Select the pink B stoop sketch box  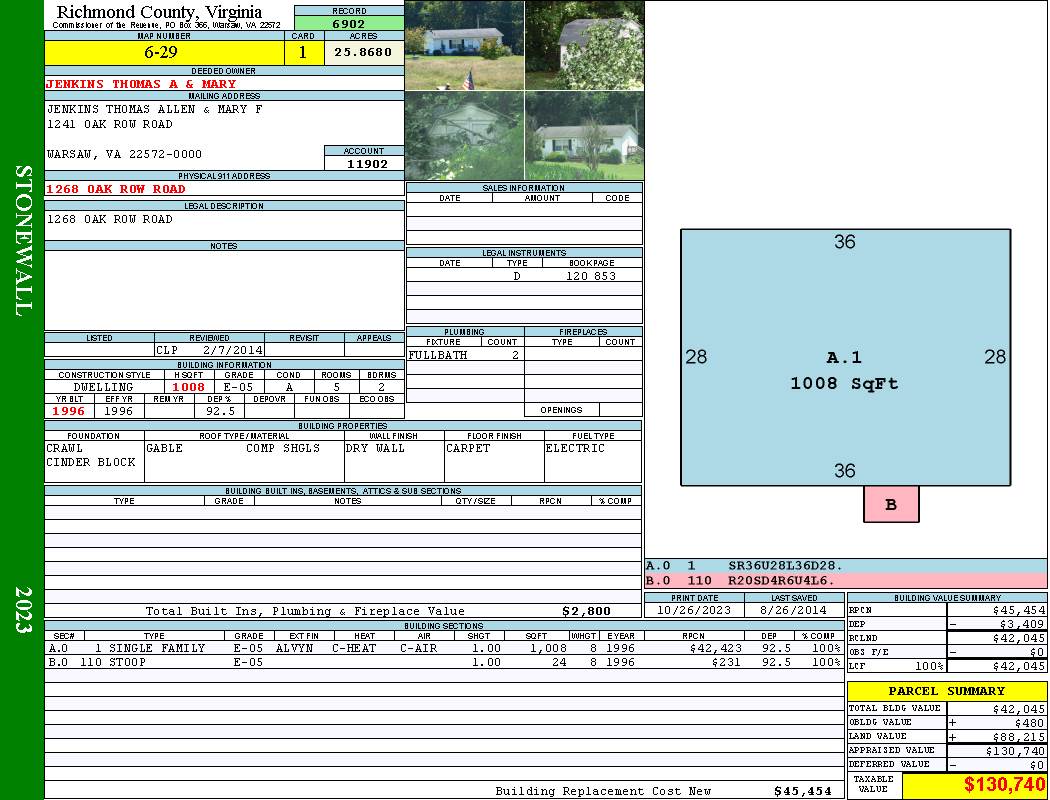(891, 505)
